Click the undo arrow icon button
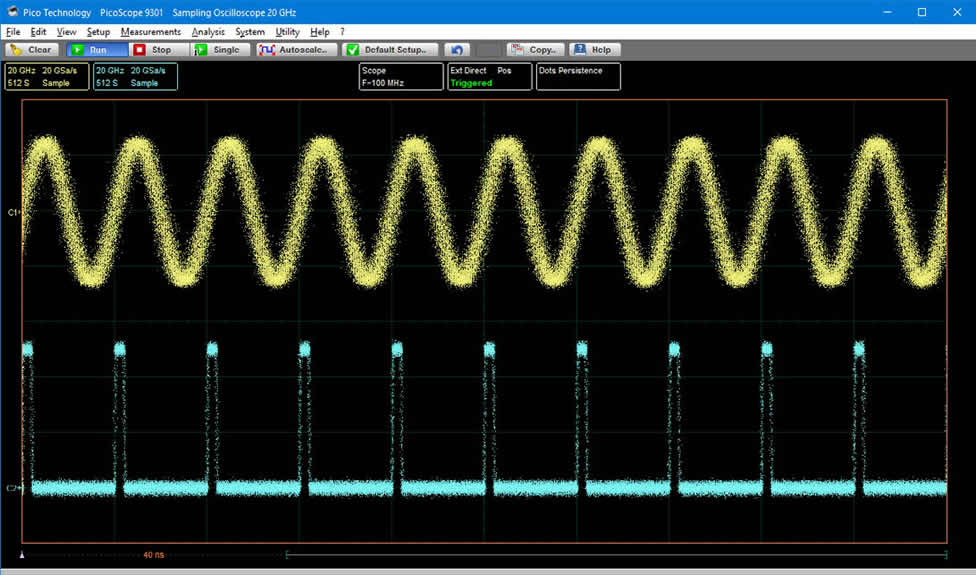This screenshot has height=575, width=976. coord(457,50)
